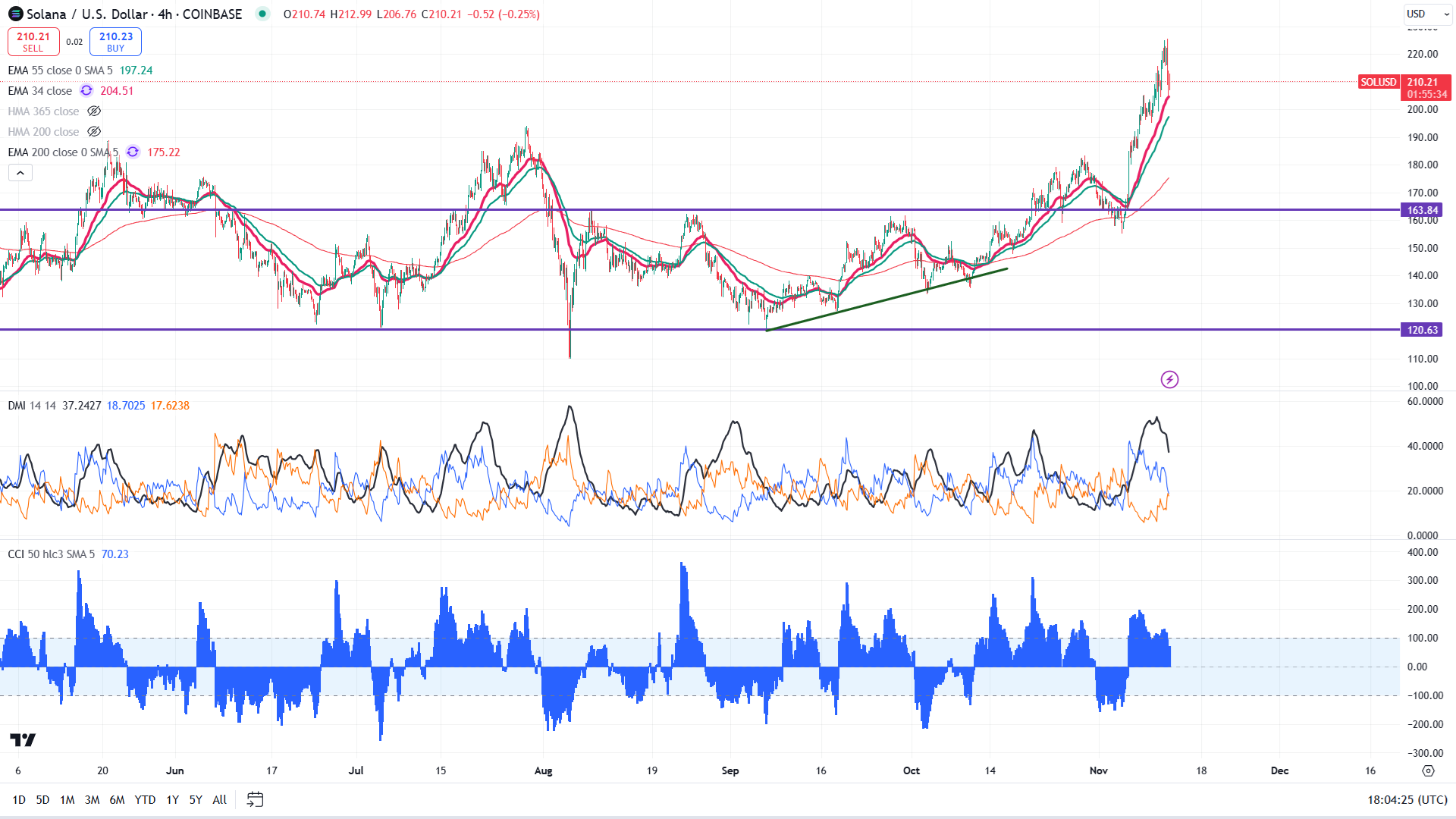Viewport: 1456px width, 819px height.
Task: Click the 210.21 SELL button
Action: point(33,42)
